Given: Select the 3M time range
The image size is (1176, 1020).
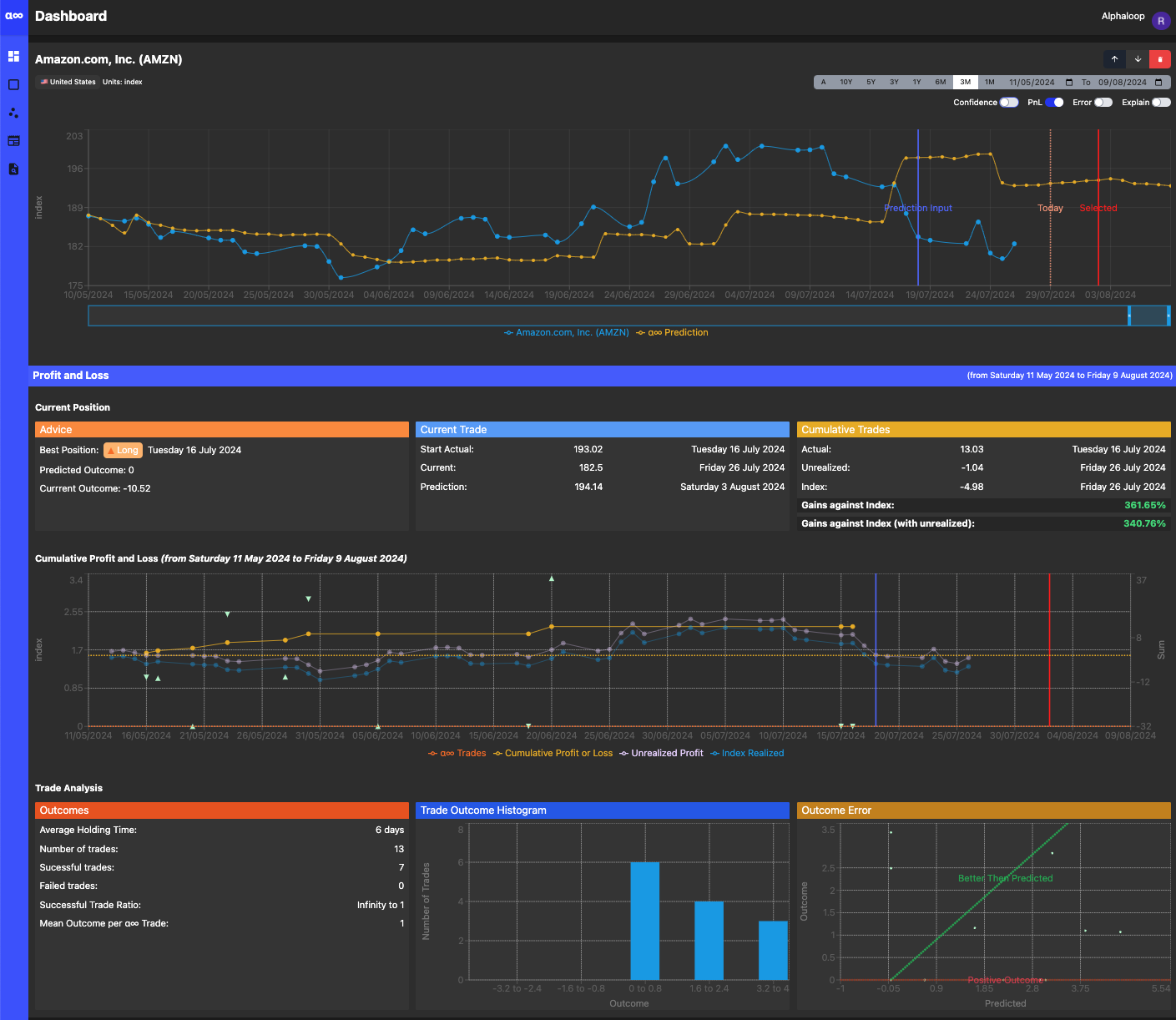Looking at the screenshot, I should point(966,82).
